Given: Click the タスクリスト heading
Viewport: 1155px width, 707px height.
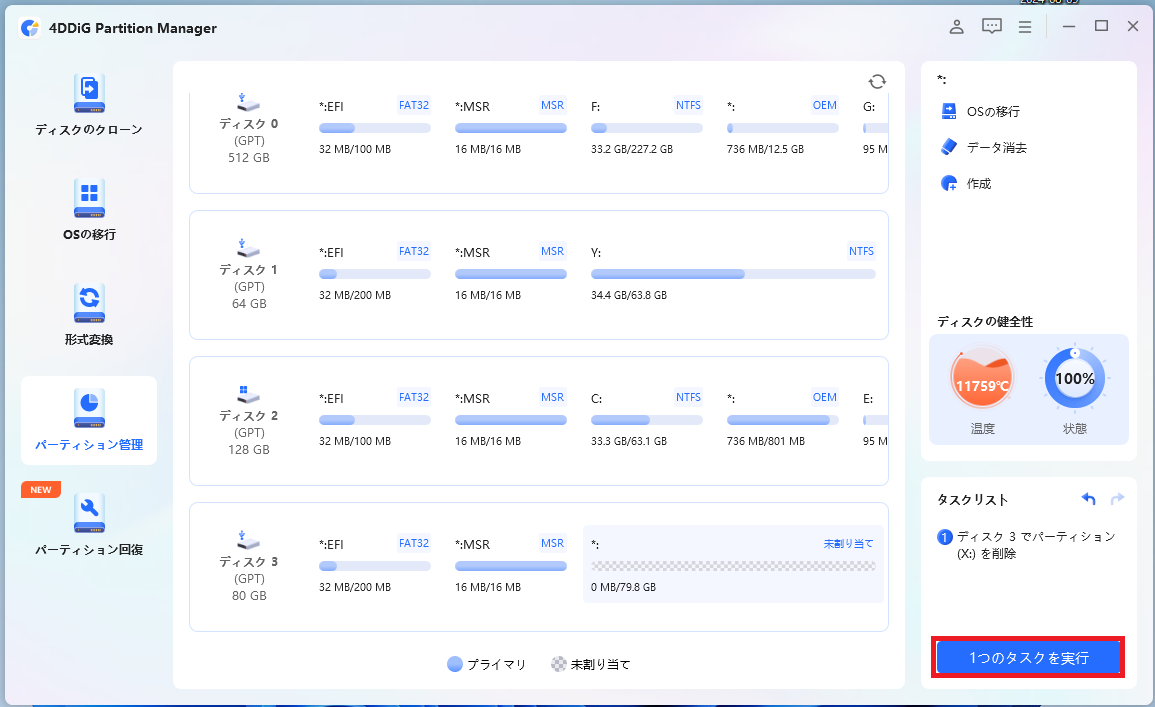Looking at the screenshot, I should coord(972,499).
